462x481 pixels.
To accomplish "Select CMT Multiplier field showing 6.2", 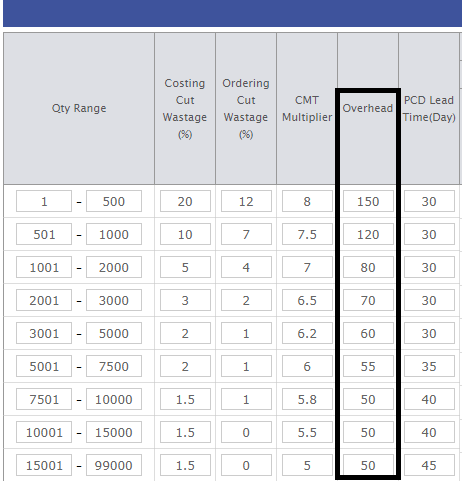I will 307,333.
